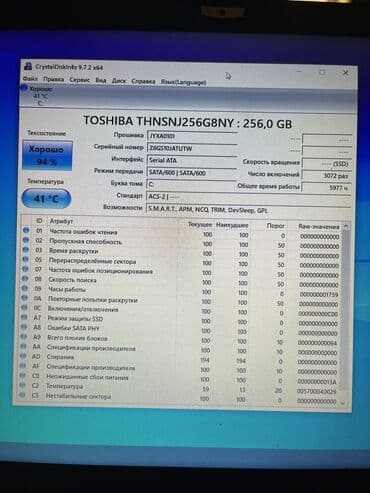This screenshot has width=370, height=493.
Task: Select the text Часы работы
Action: pyautogui.click(x=67, y=289)
